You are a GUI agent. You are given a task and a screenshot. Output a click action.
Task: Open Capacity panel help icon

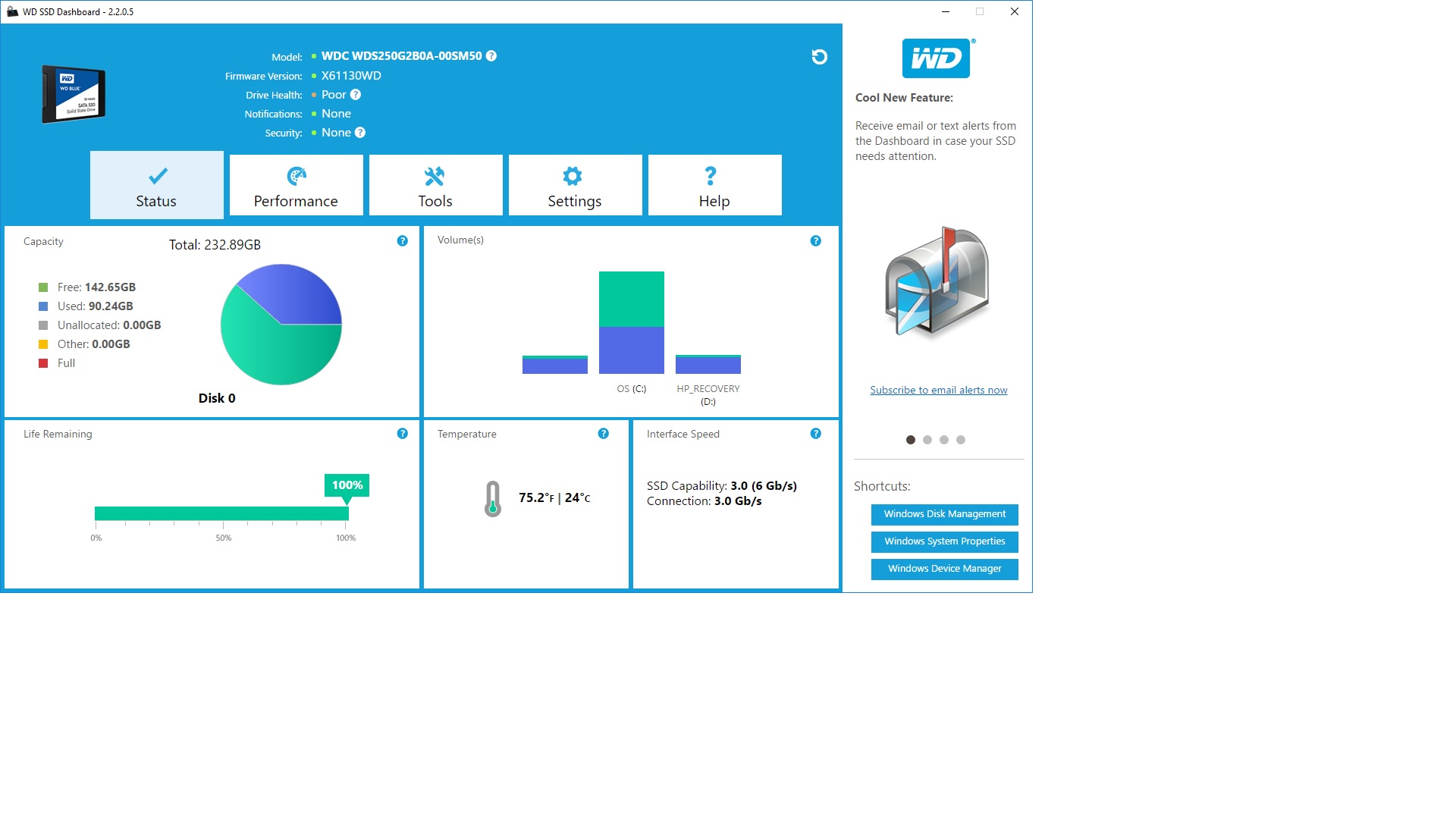pyautogui.click(x=402, y=241)
